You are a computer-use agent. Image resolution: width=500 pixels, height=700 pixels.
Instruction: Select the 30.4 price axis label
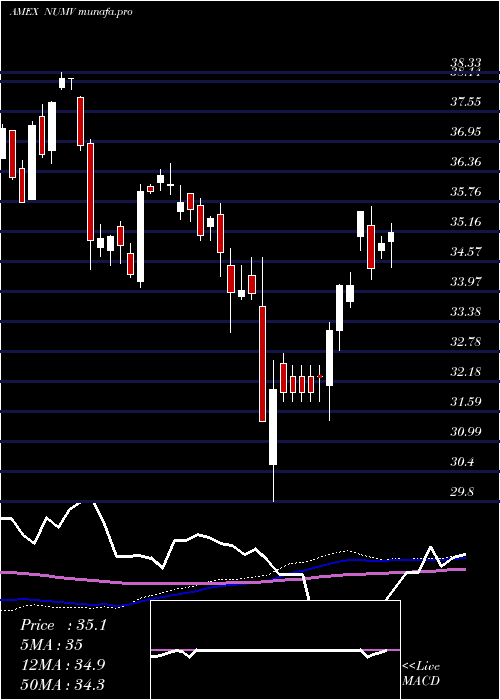[x=462, y=462]
